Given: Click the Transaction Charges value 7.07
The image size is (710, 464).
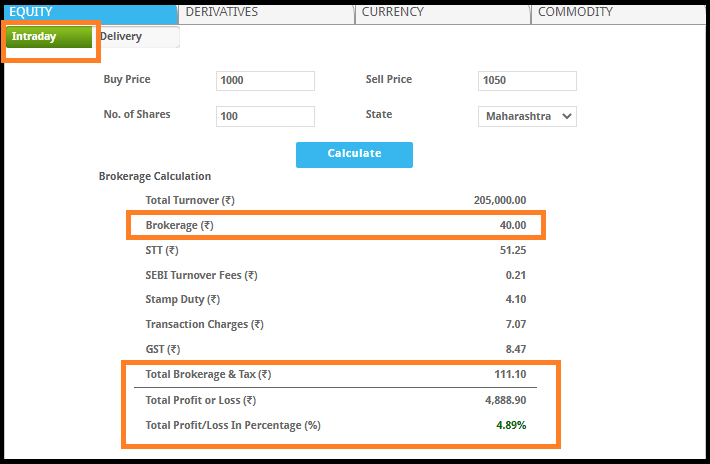Looking at the screenshot, I should tap(515, 324).
